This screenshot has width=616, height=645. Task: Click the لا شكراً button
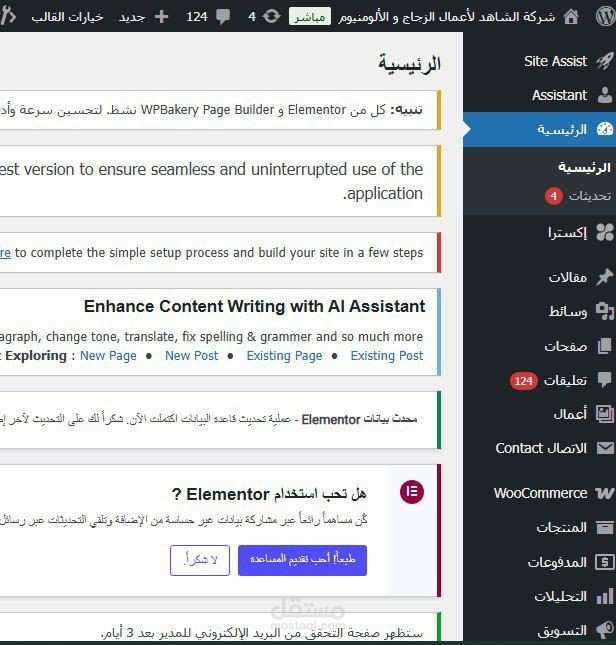coord(200,560)
